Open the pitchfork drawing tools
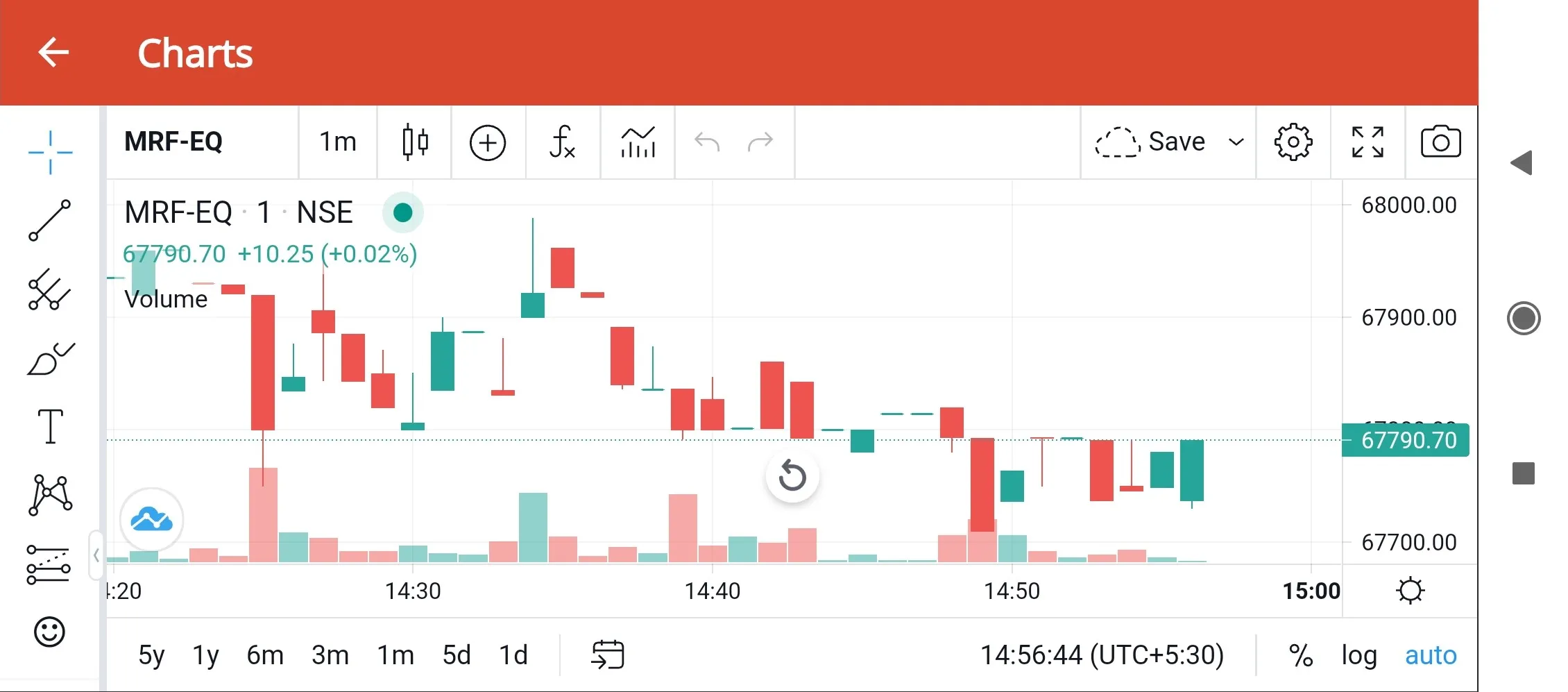The height and width of the screenshot is (692, 1568). click(50, 289)
